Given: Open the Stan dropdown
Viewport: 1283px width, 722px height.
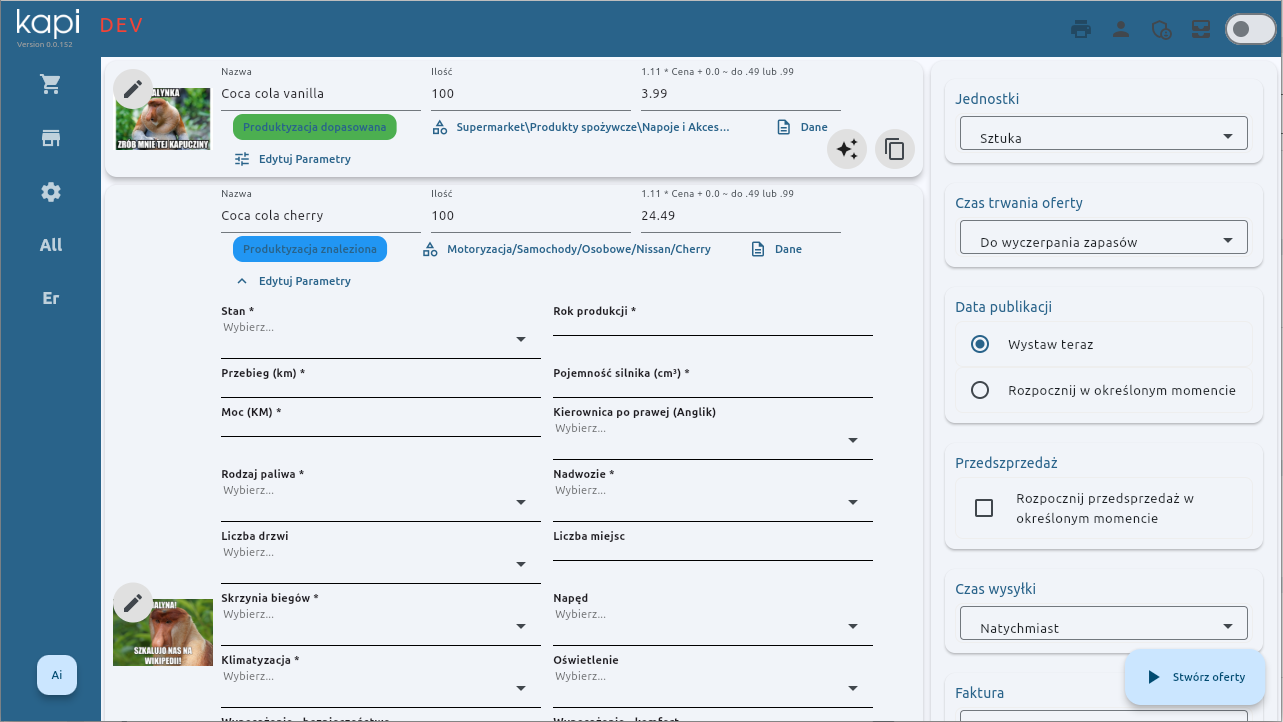Looking at the screenshot, I should (x=380, y=337).
